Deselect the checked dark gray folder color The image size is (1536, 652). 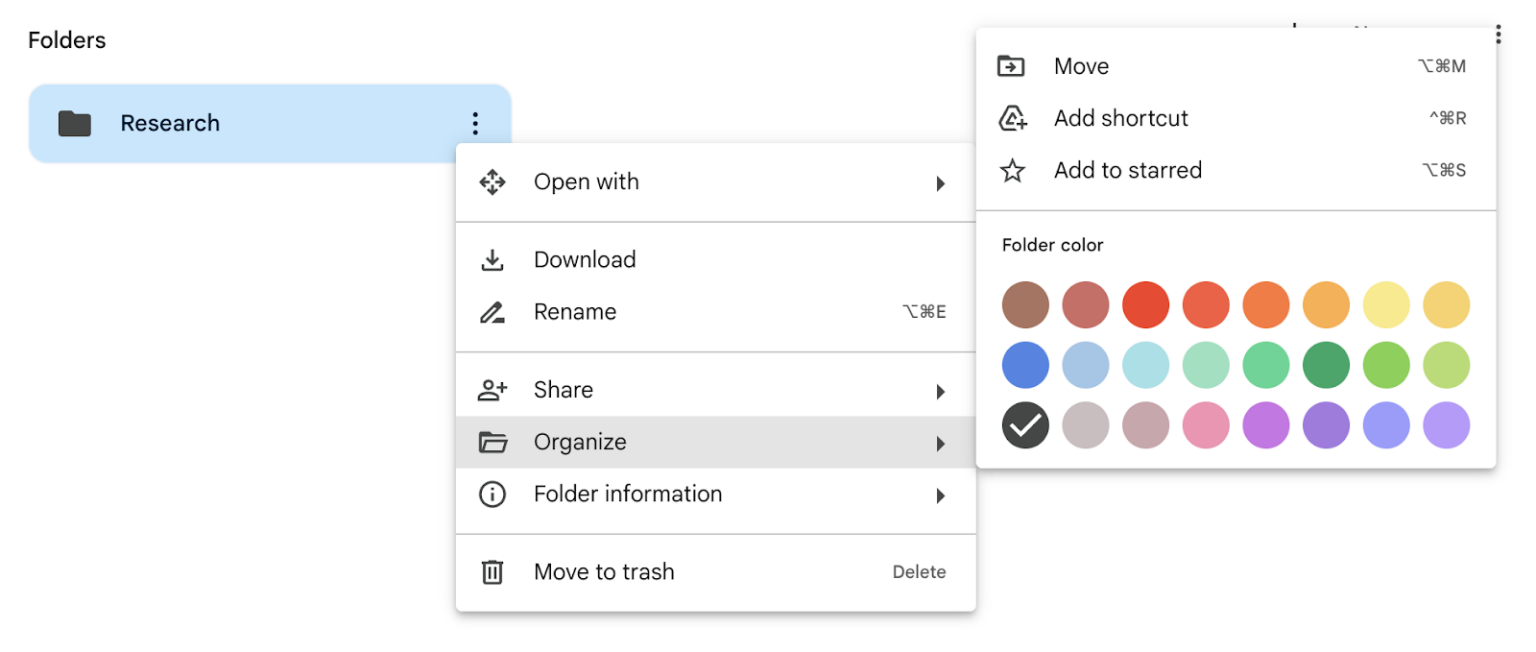tap(1025, 425)
